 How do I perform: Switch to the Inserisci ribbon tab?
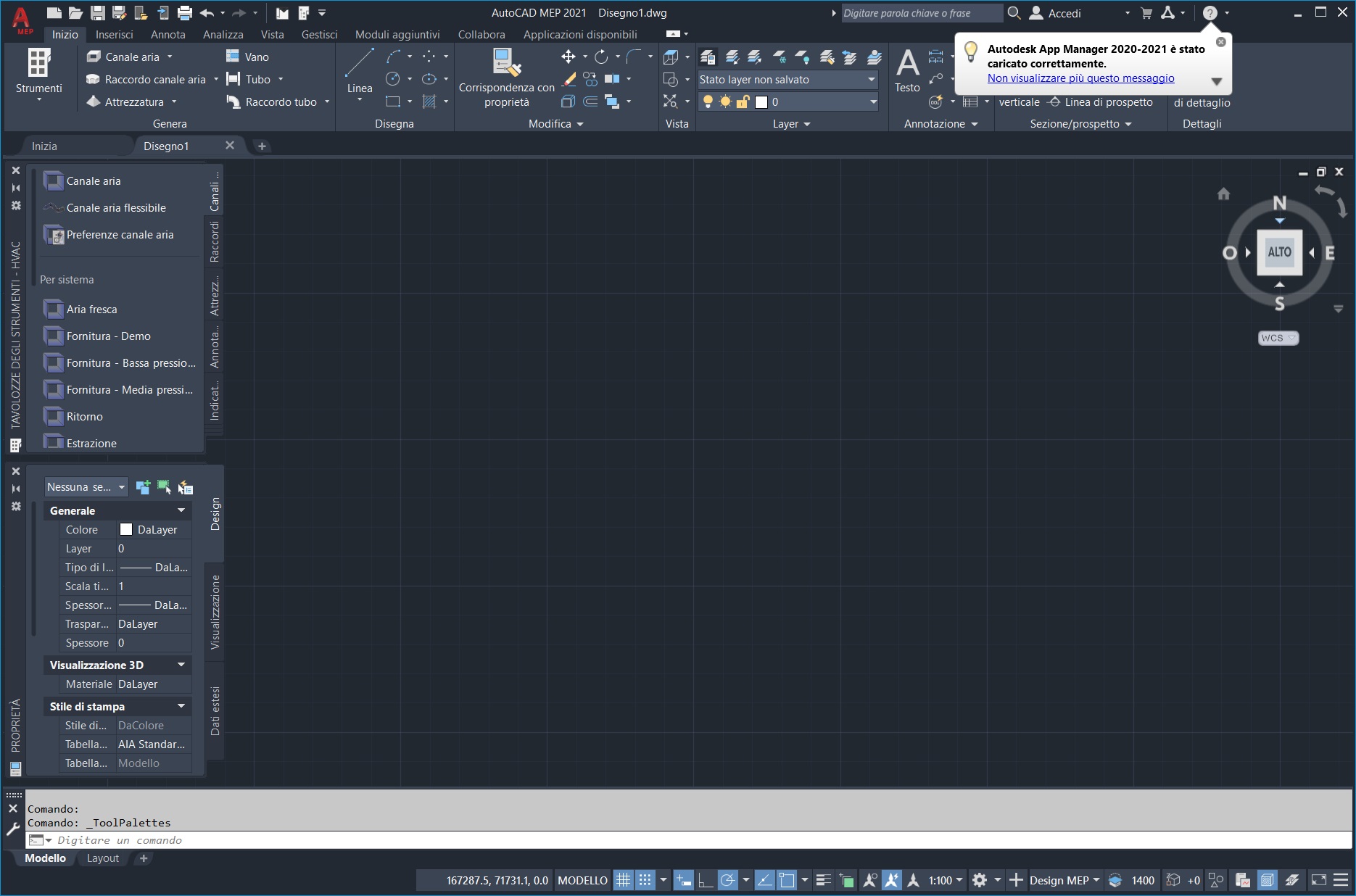click(115, 34)
